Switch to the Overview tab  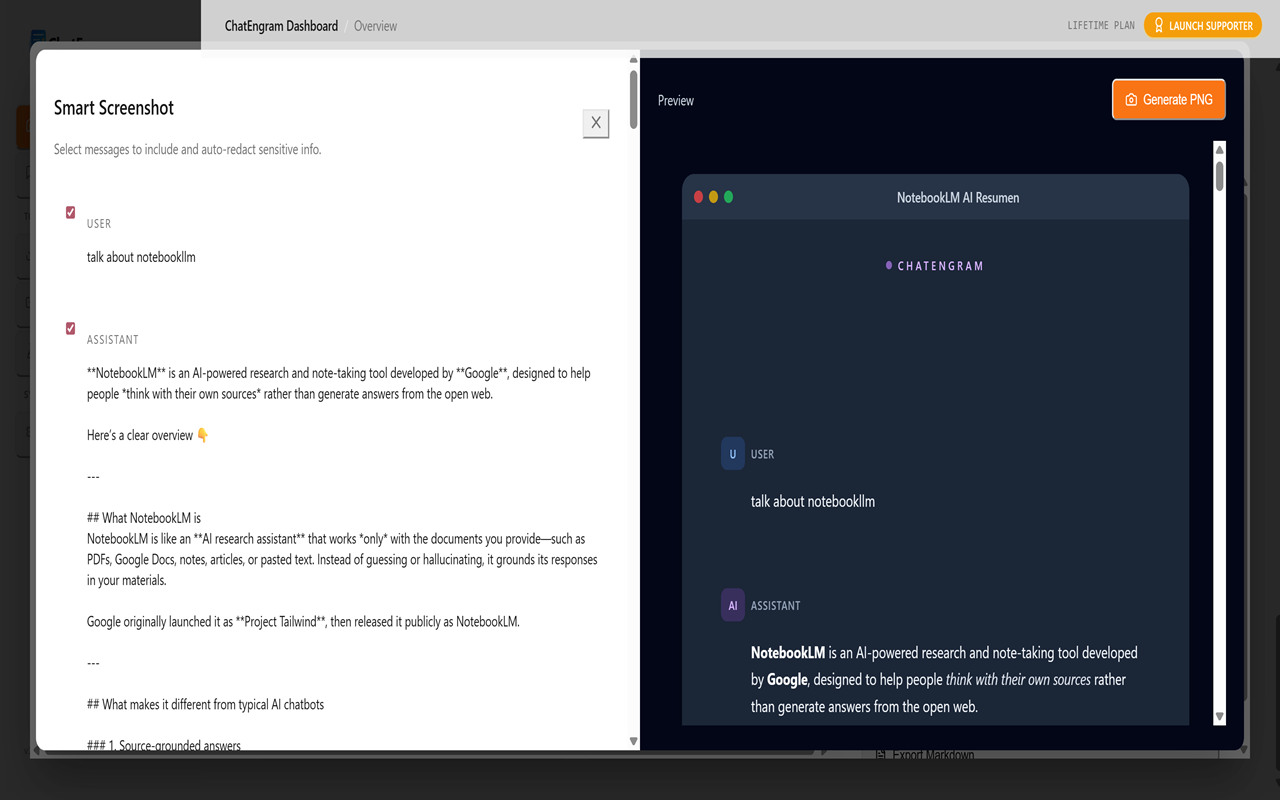click(x=375, y=25)
